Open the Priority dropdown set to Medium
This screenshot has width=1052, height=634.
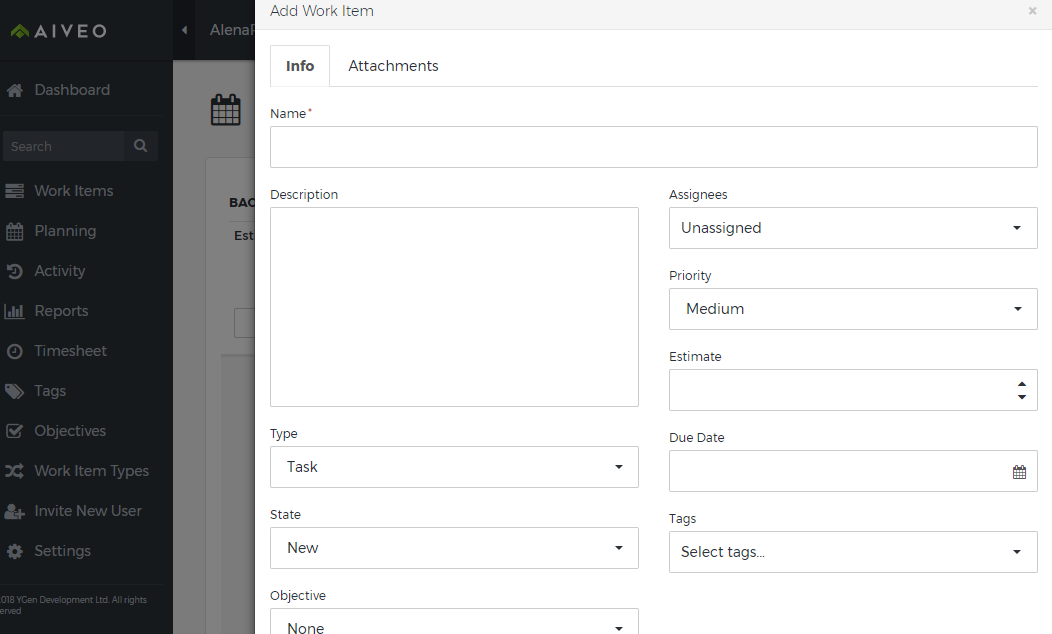click(852, 309)
